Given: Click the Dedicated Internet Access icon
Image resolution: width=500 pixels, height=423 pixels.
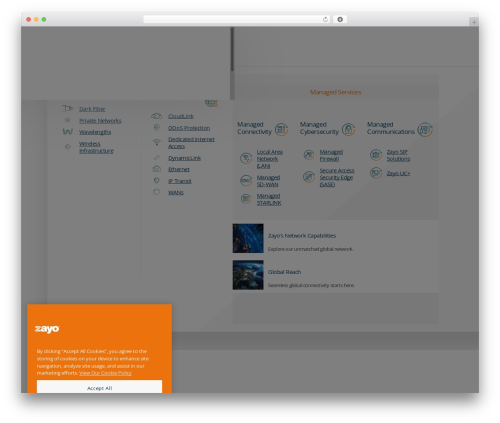Looking at the screenshot, I should (x=156, y=142).
